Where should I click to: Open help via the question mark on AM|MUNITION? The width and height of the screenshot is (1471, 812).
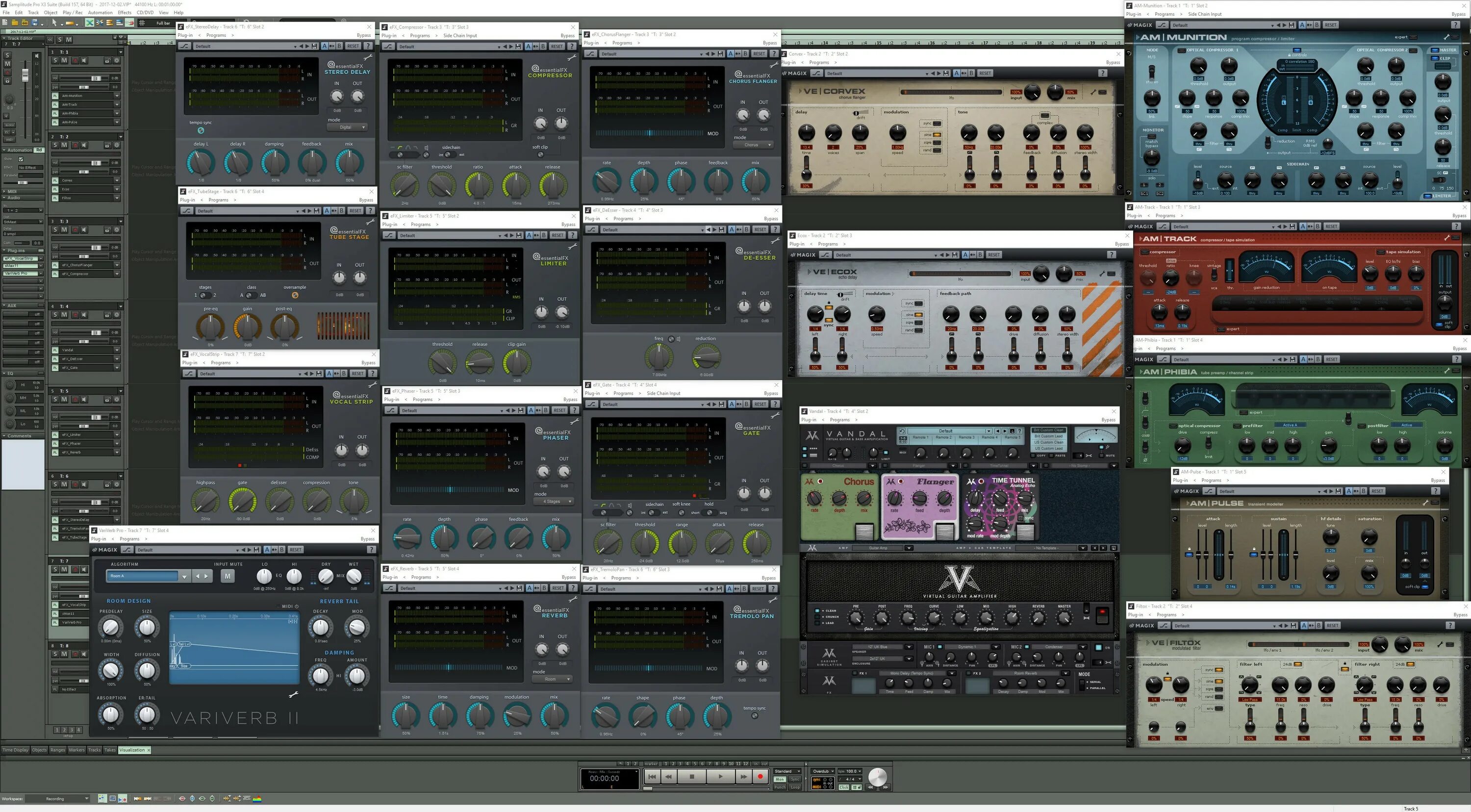(1456, 25)
